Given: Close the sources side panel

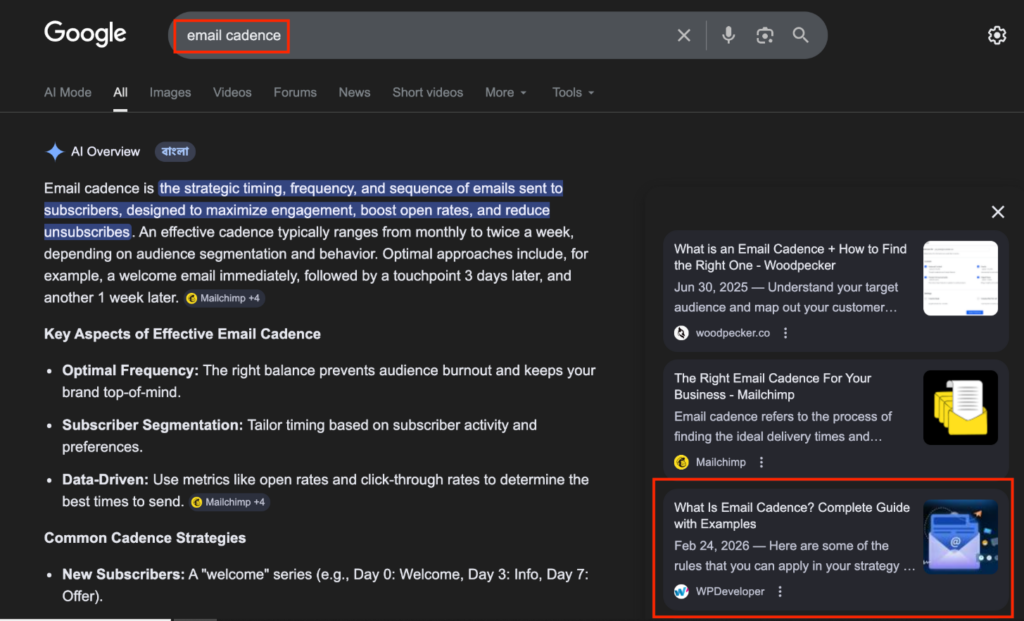Looking at the screenshot, I should [x=997, y=212].
